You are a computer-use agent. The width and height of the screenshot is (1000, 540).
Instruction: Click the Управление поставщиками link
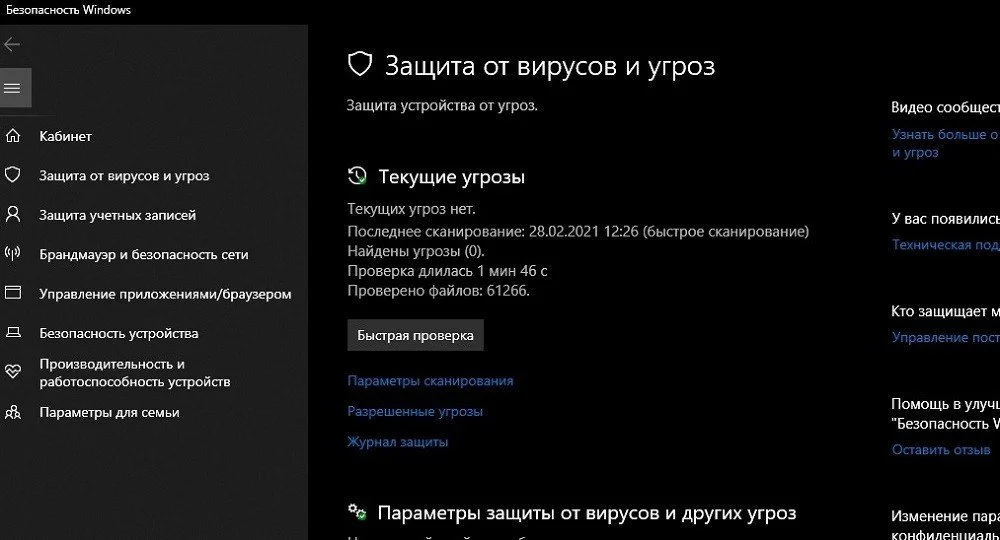click(x=945, y=337)
